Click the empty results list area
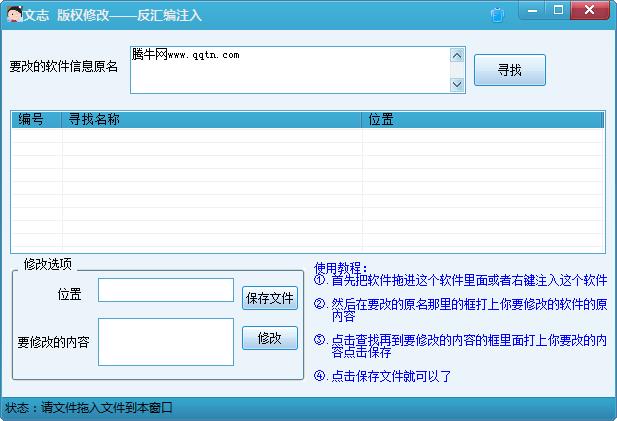This screenshot has width=617, height=421. tap(307, 190)
